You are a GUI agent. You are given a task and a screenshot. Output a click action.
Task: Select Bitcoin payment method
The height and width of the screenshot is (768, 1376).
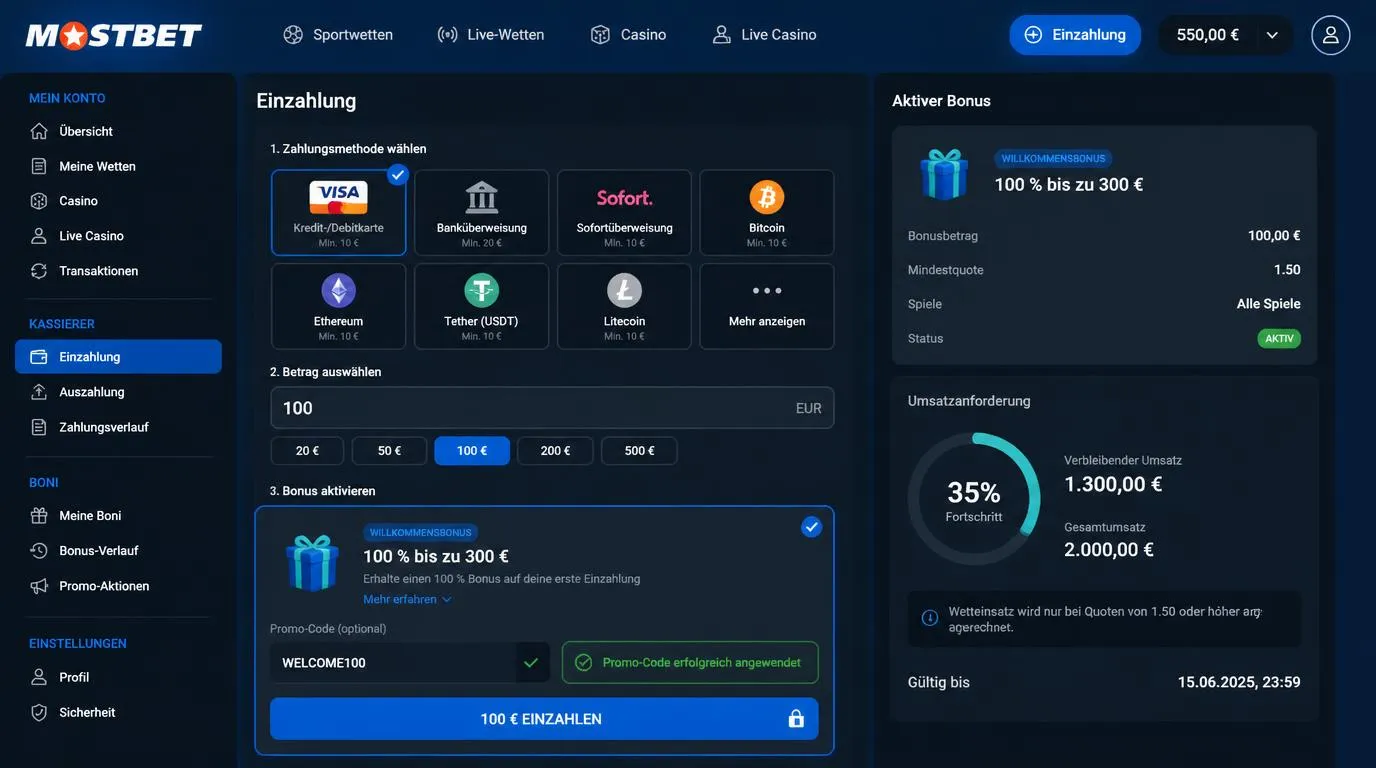tap(767, 213)
